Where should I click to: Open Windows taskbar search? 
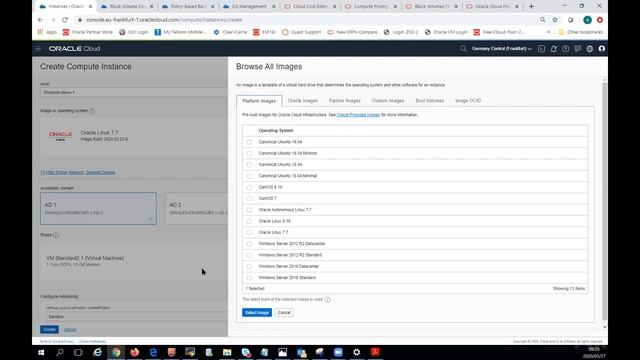(60, 352)
